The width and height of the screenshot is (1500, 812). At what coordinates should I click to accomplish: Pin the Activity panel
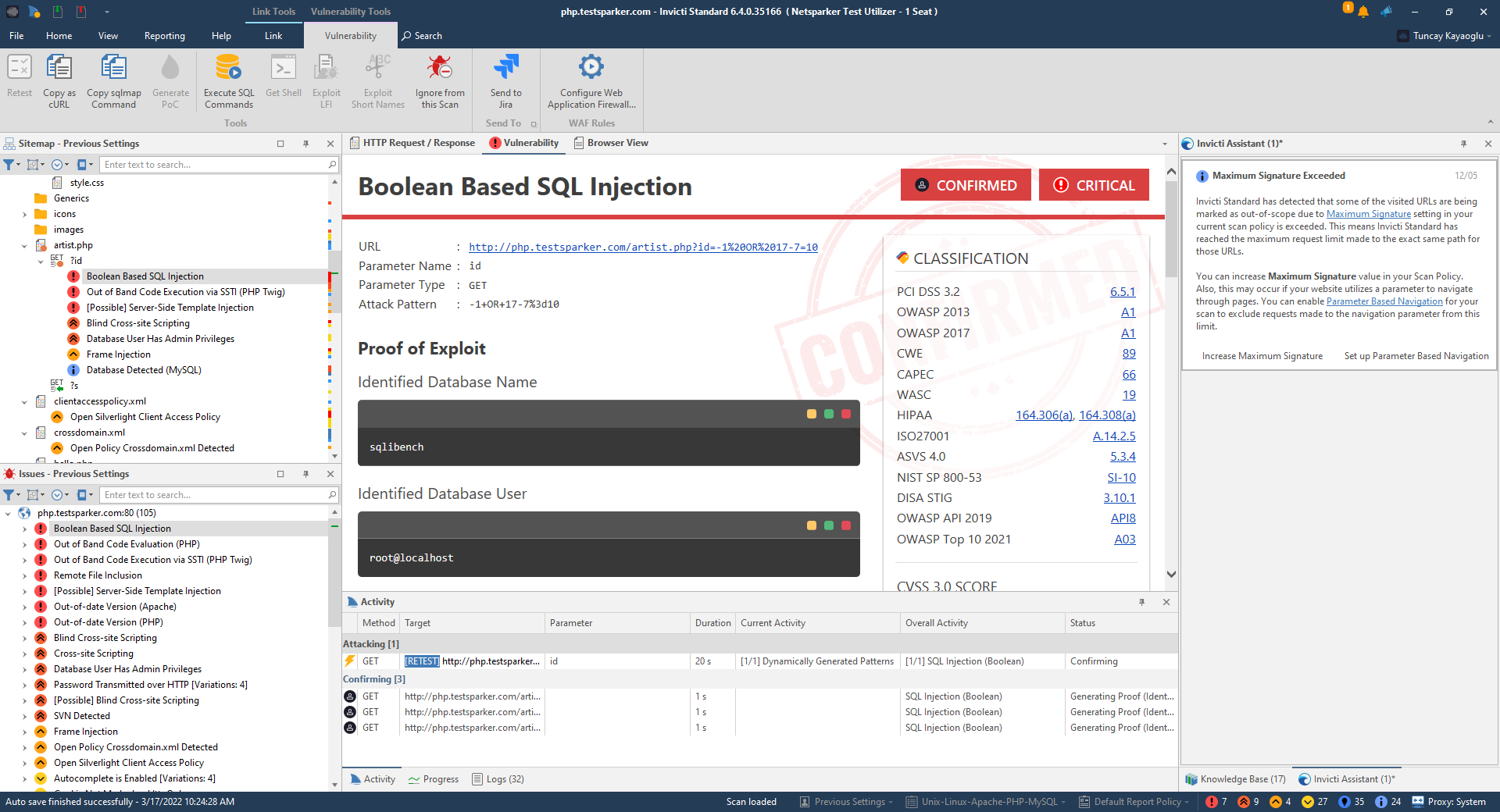pos(1141,602)
